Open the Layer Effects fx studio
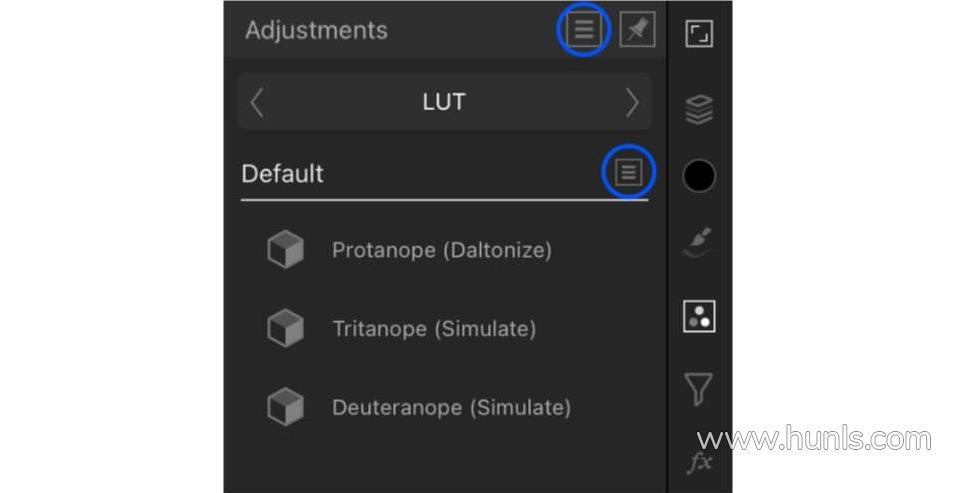This screenshot has height=493, width=960. pyautogui.click(x=699, y=462)
